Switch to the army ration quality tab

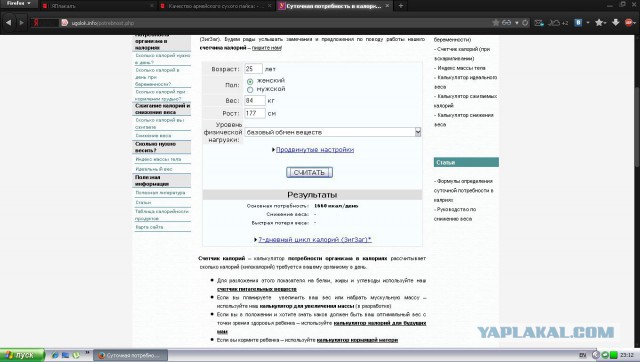[x=216, y=6]
